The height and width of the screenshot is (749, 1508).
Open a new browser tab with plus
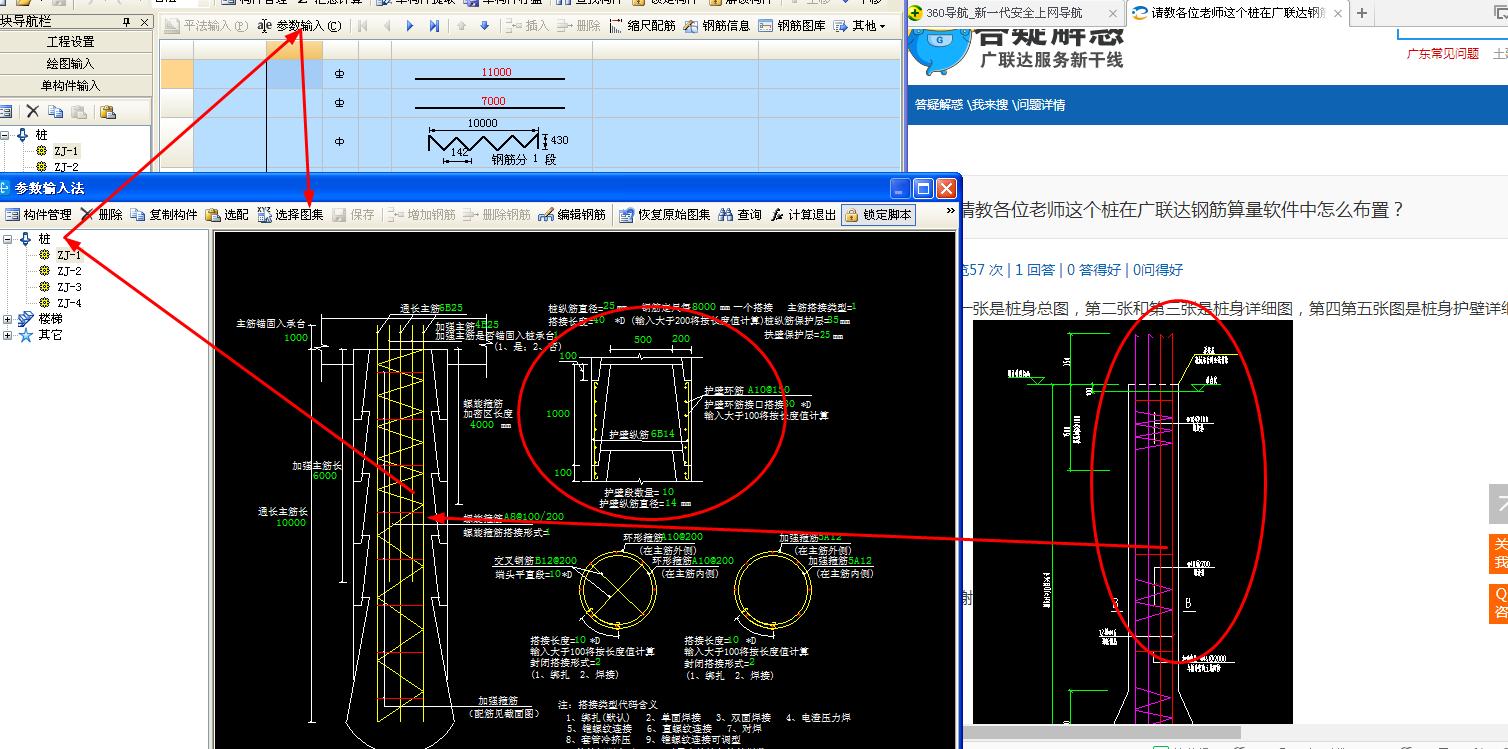[1361, 13]
